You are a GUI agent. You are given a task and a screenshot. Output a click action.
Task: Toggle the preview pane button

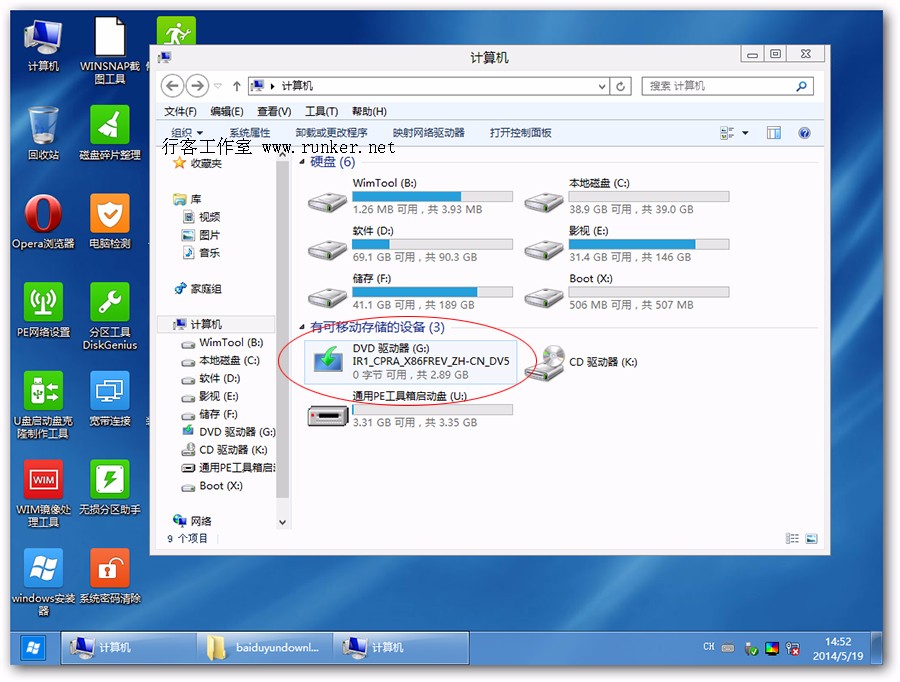[773, 133]
